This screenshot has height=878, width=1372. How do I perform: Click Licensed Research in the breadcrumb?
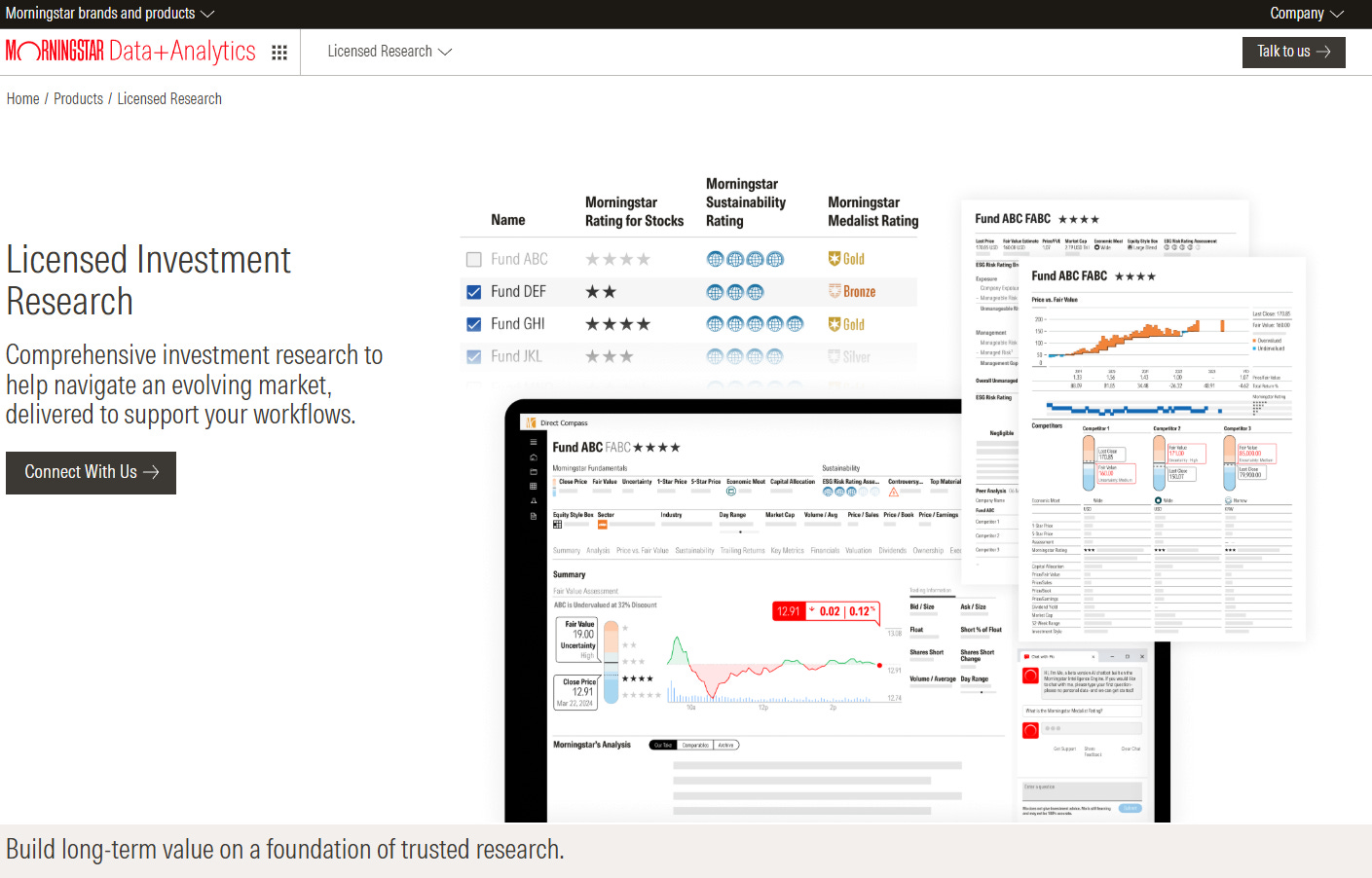point(169,99)
